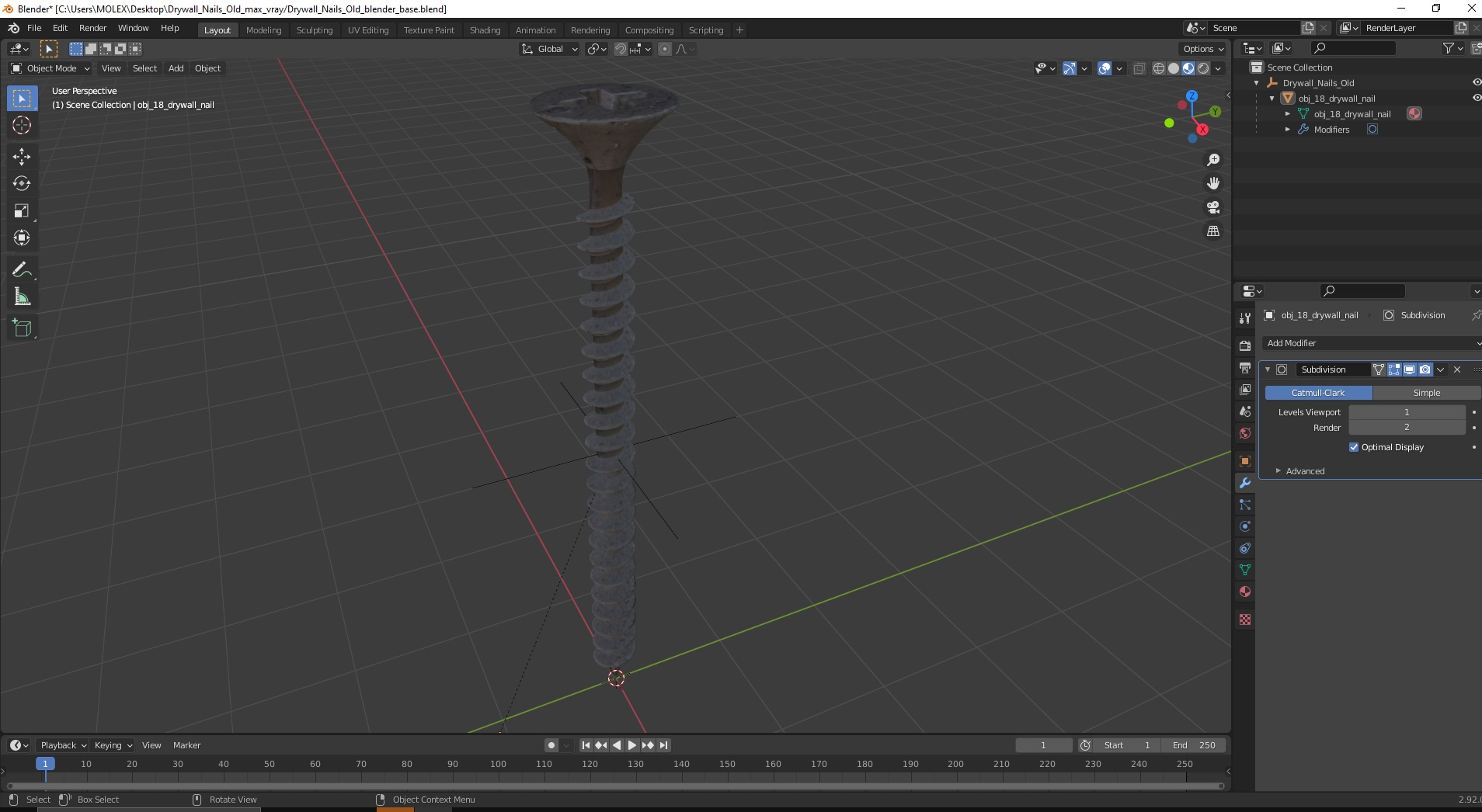1482x812 pixels.
Task: Click the End frame 250 field
Action: pos(1194,745)
